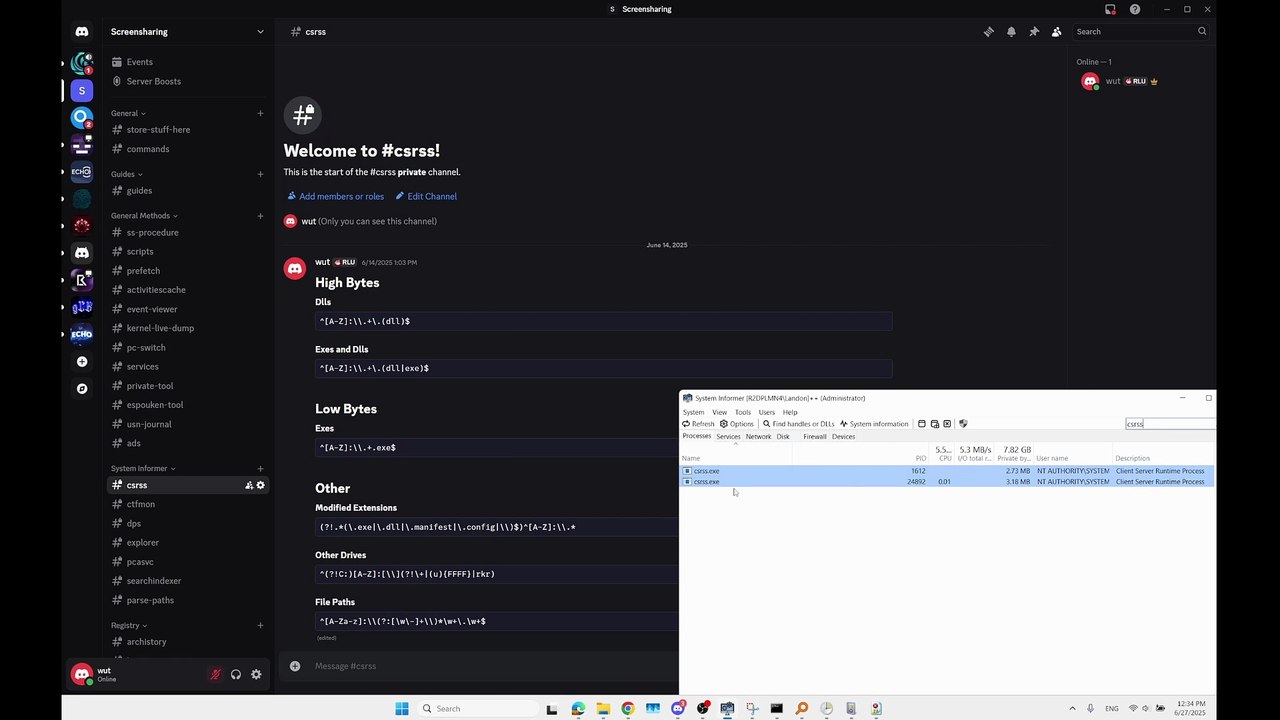Create channel in Guides category
The image size is (1280, 720).
point(260,174)
